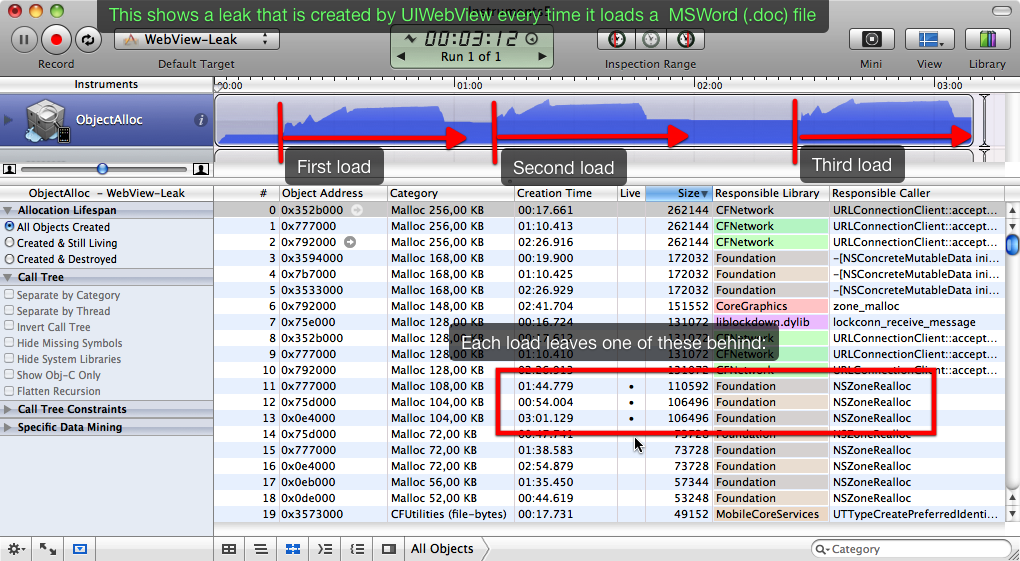Go to the next run arrow
The image size is (1020, 561).
coord(541,57)
